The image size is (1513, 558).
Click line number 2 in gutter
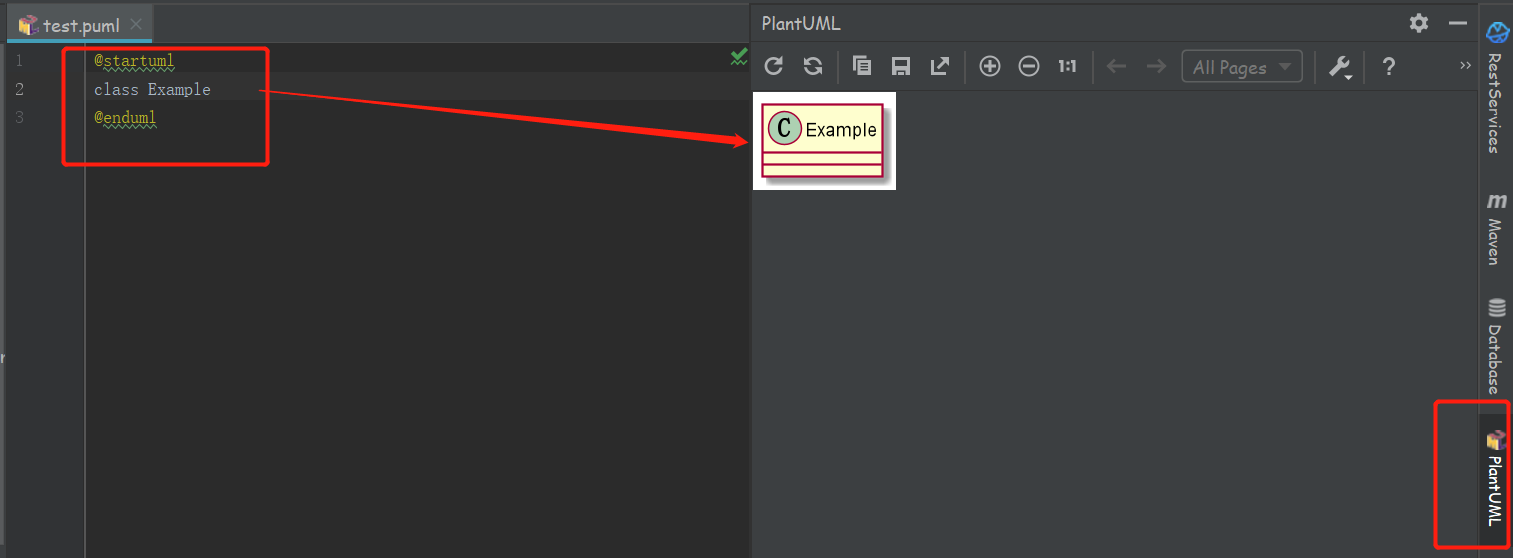(x=18, y=89)
